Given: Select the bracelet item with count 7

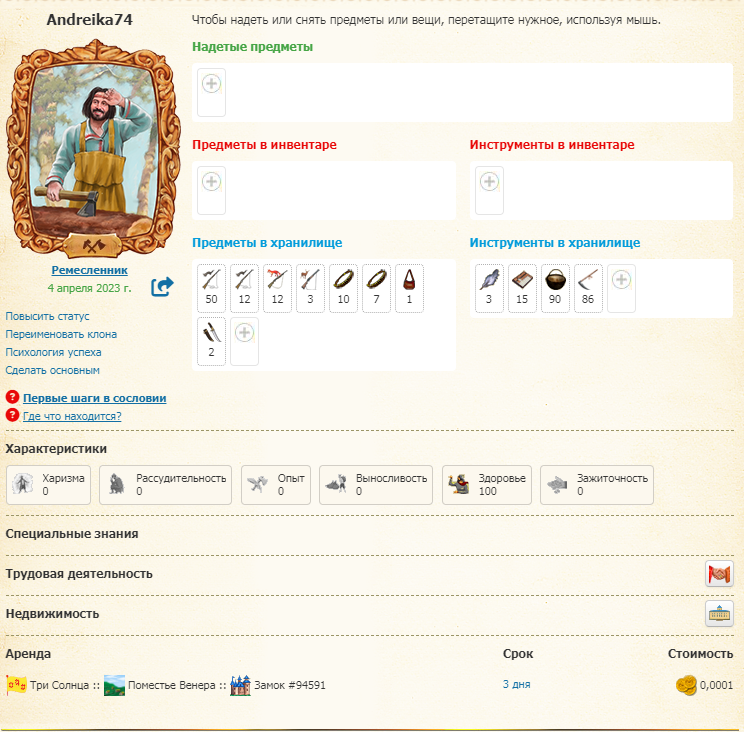Looking at the screenshot, I should pyautogui.click(x=376, y=288).
